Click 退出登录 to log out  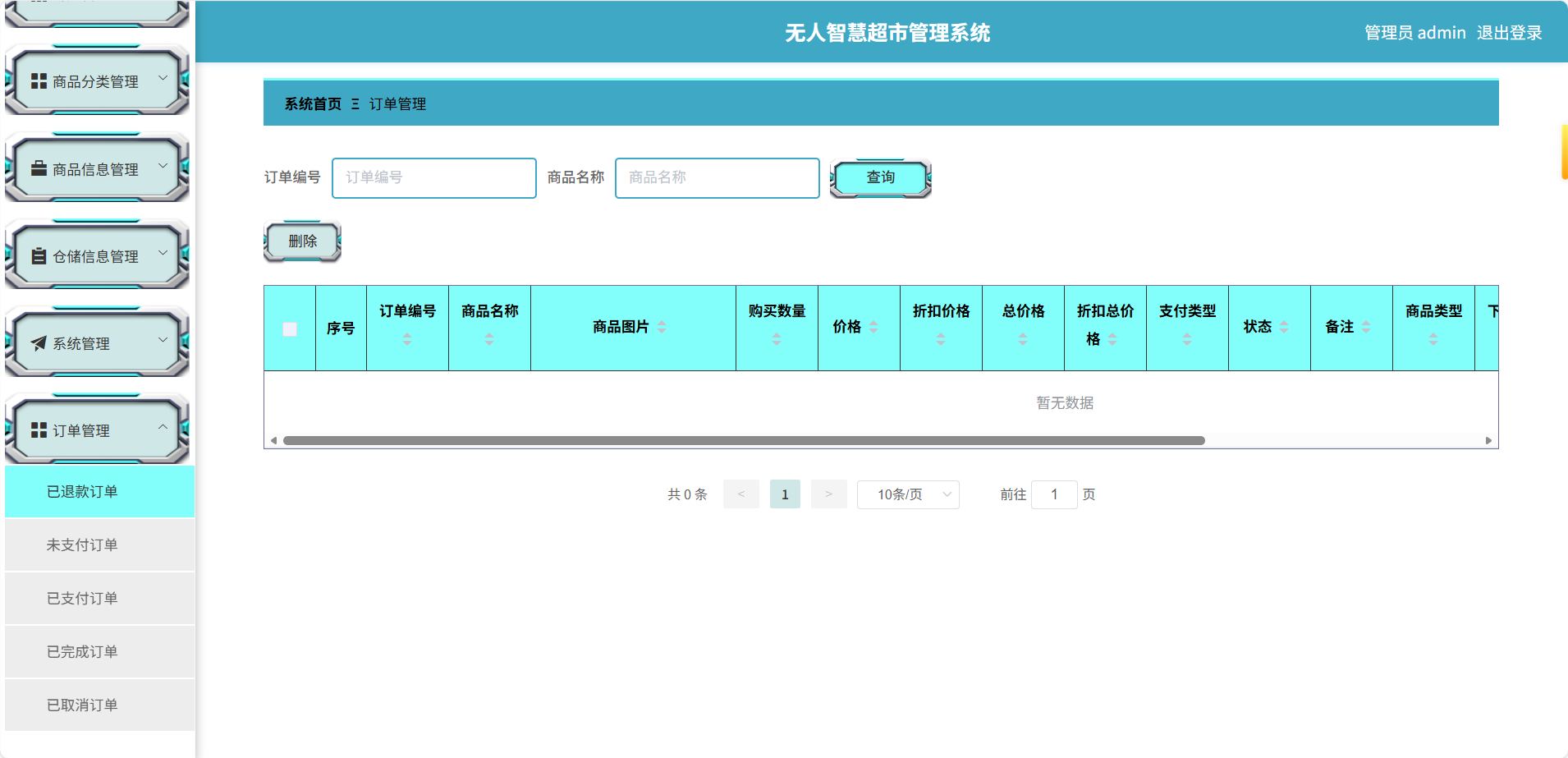pyautogui.click(x=1509, y=33)
